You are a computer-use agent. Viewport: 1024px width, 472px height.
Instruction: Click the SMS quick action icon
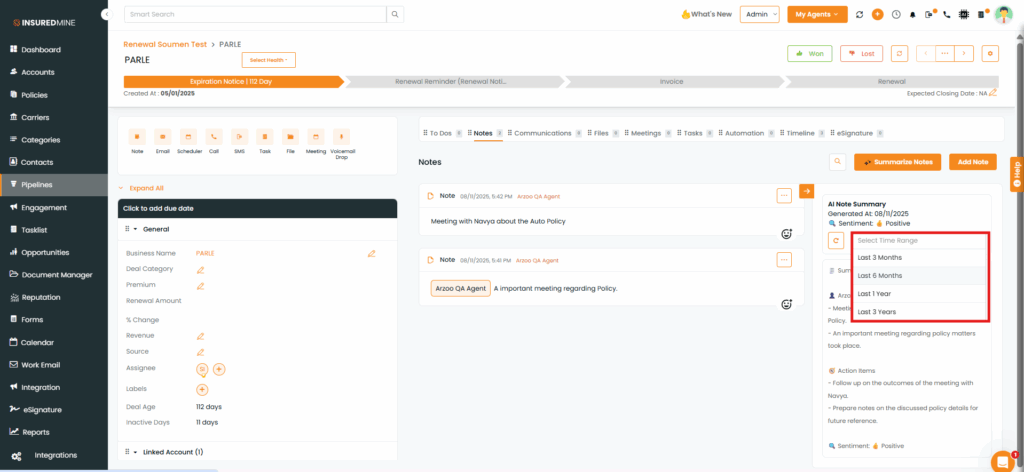[x=240, y=136]
